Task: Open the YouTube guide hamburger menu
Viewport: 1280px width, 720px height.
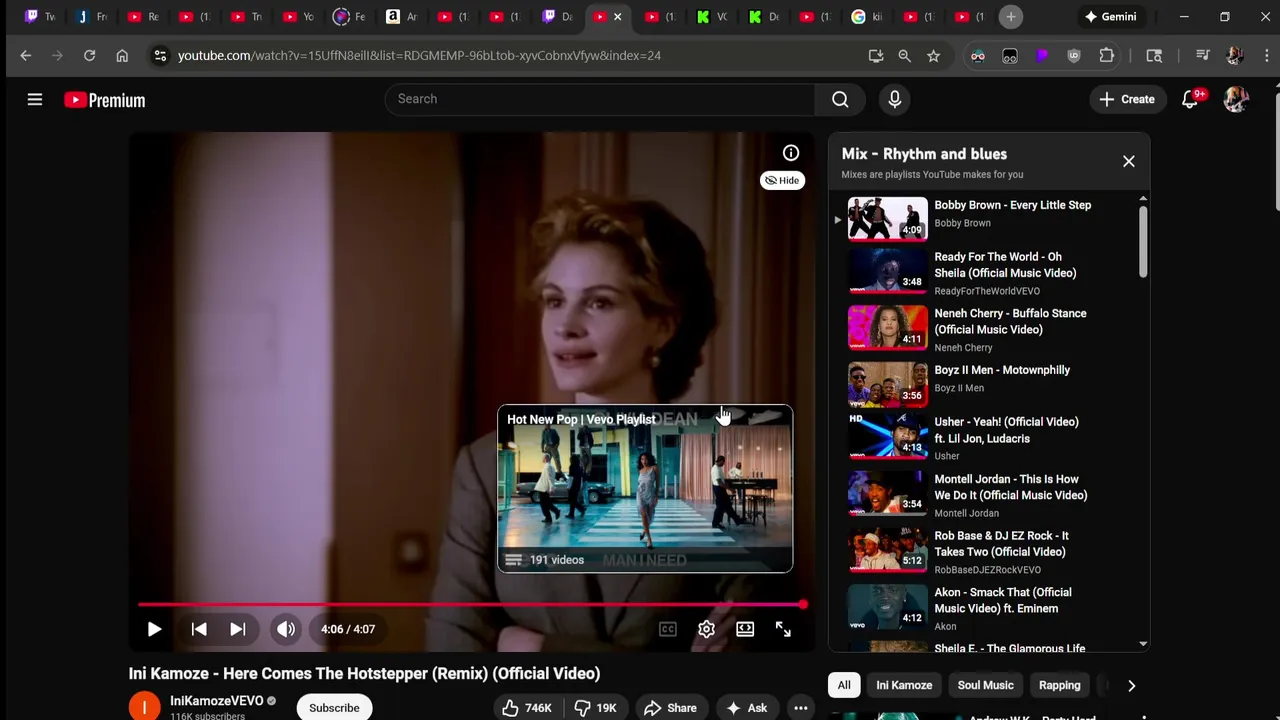Action: coord(35,99)
